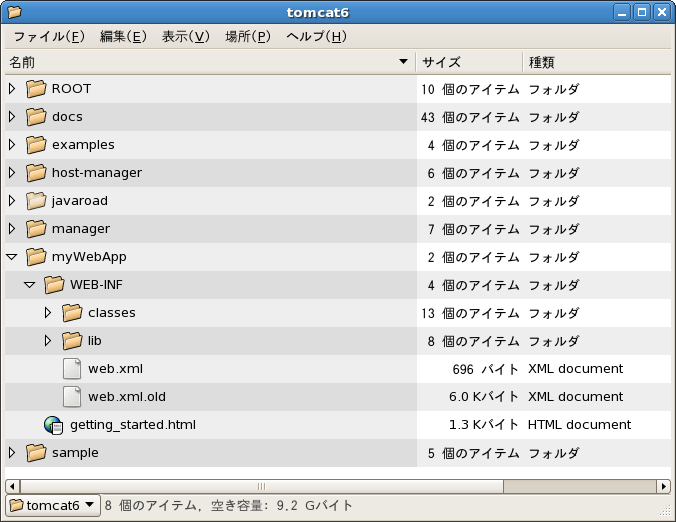Click the HTML document type cell

579,425
